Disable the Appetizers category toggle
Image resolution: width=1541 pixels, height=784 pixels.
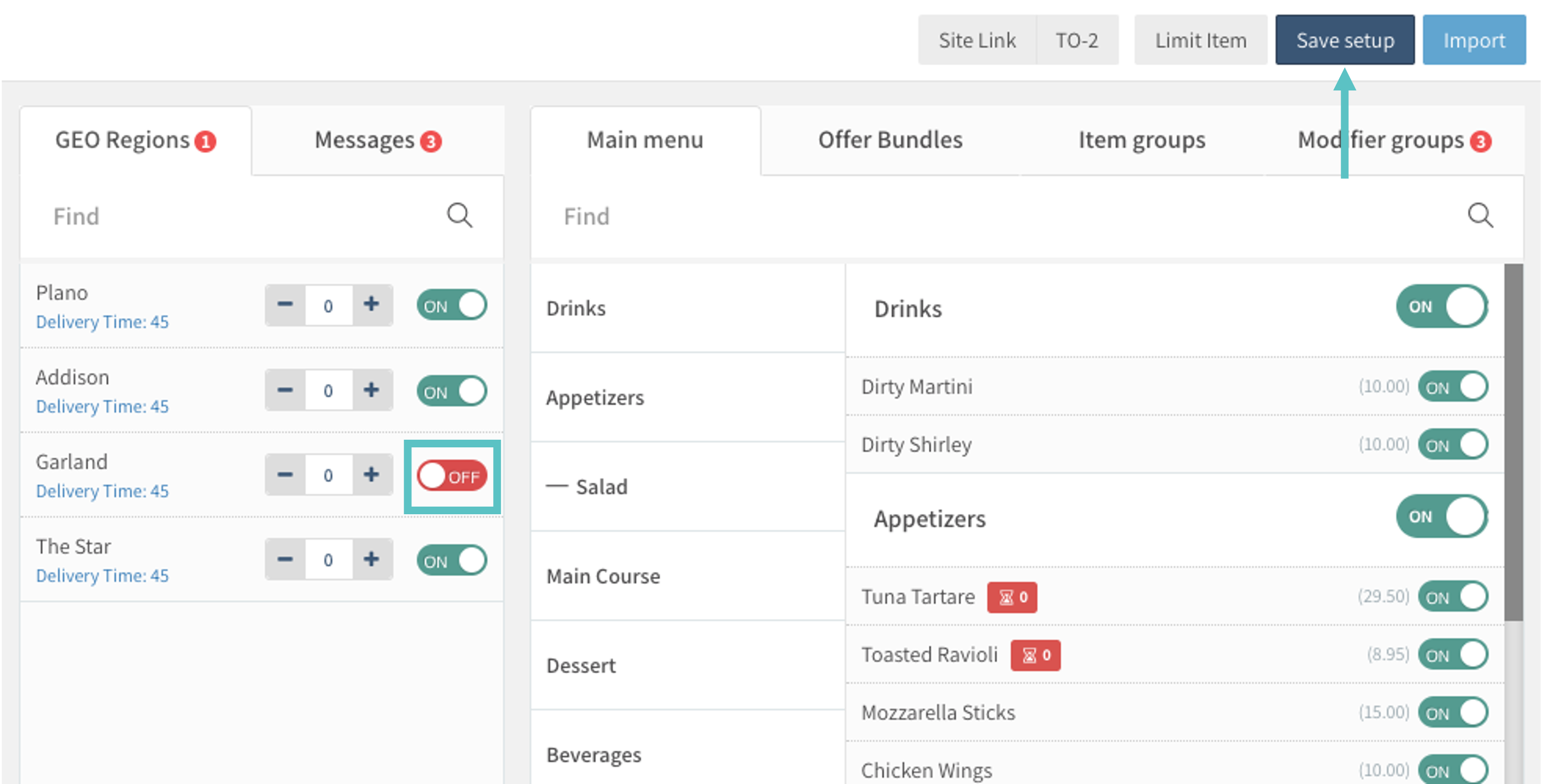1442,516
